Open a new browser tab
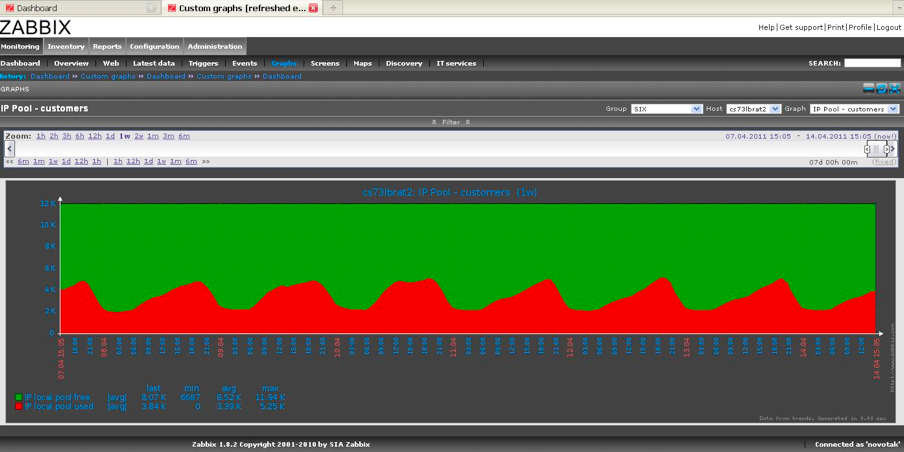Image resolution: width=904 pixels, height=452 pixels. pos(333,8)
